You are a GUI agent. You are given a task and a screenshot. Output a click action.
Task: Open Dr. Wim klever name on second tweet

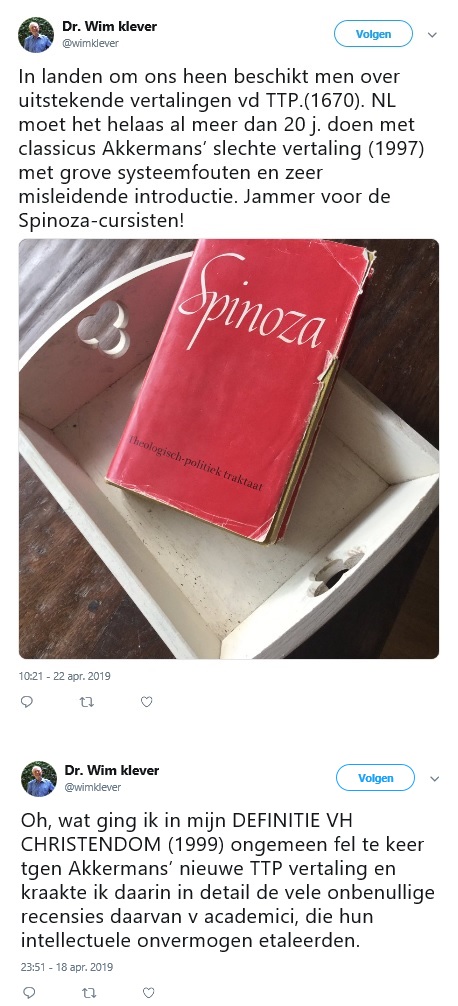(x=112, y=770)
